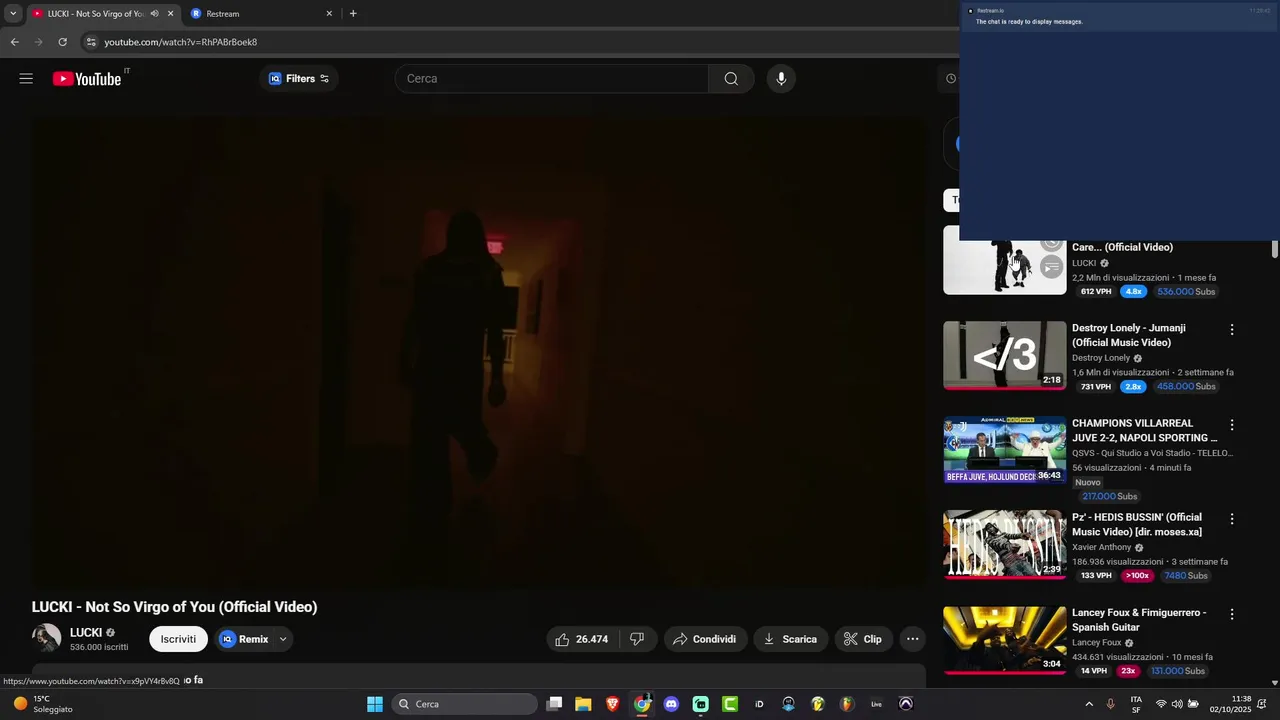Screen dimensions: 1280x720
Task: Switch the ITA keyboard language indicator
Action: [x=1136, y=704]
